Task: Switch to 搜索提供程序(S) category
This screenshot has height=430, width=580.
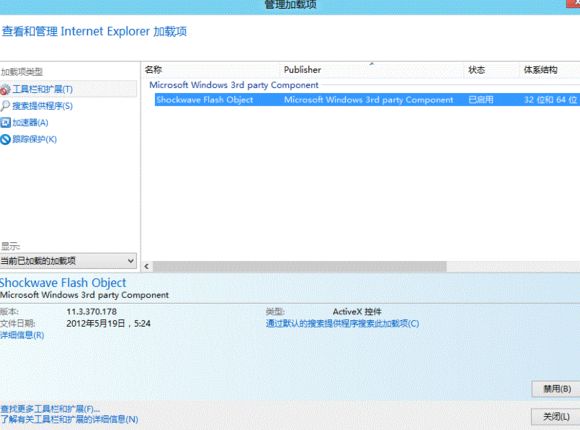Action: tap(43, 106)
